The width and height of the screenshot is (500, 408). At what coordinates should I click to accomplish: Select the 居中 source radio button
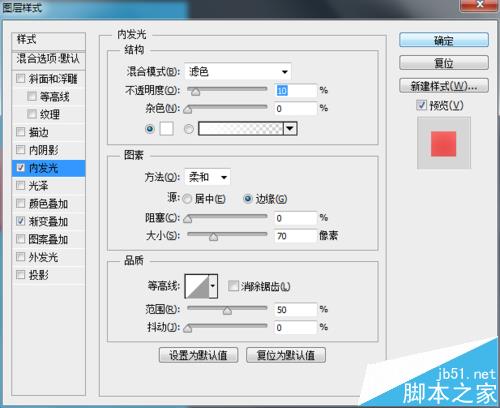[x=187, y=199]
